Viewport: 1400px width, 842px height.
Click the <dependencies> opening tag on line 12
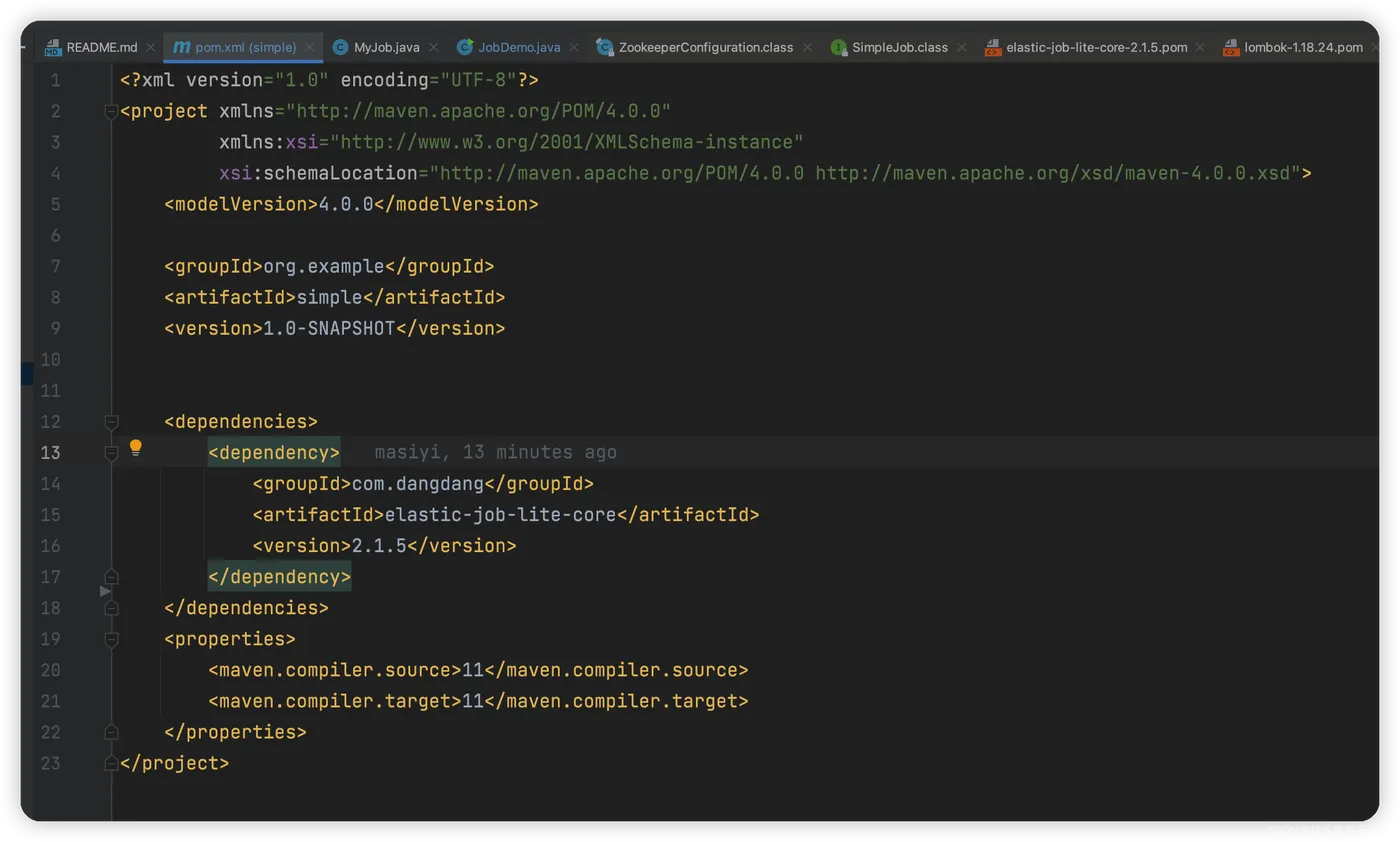pyautogui.click(x=241, y=422)
